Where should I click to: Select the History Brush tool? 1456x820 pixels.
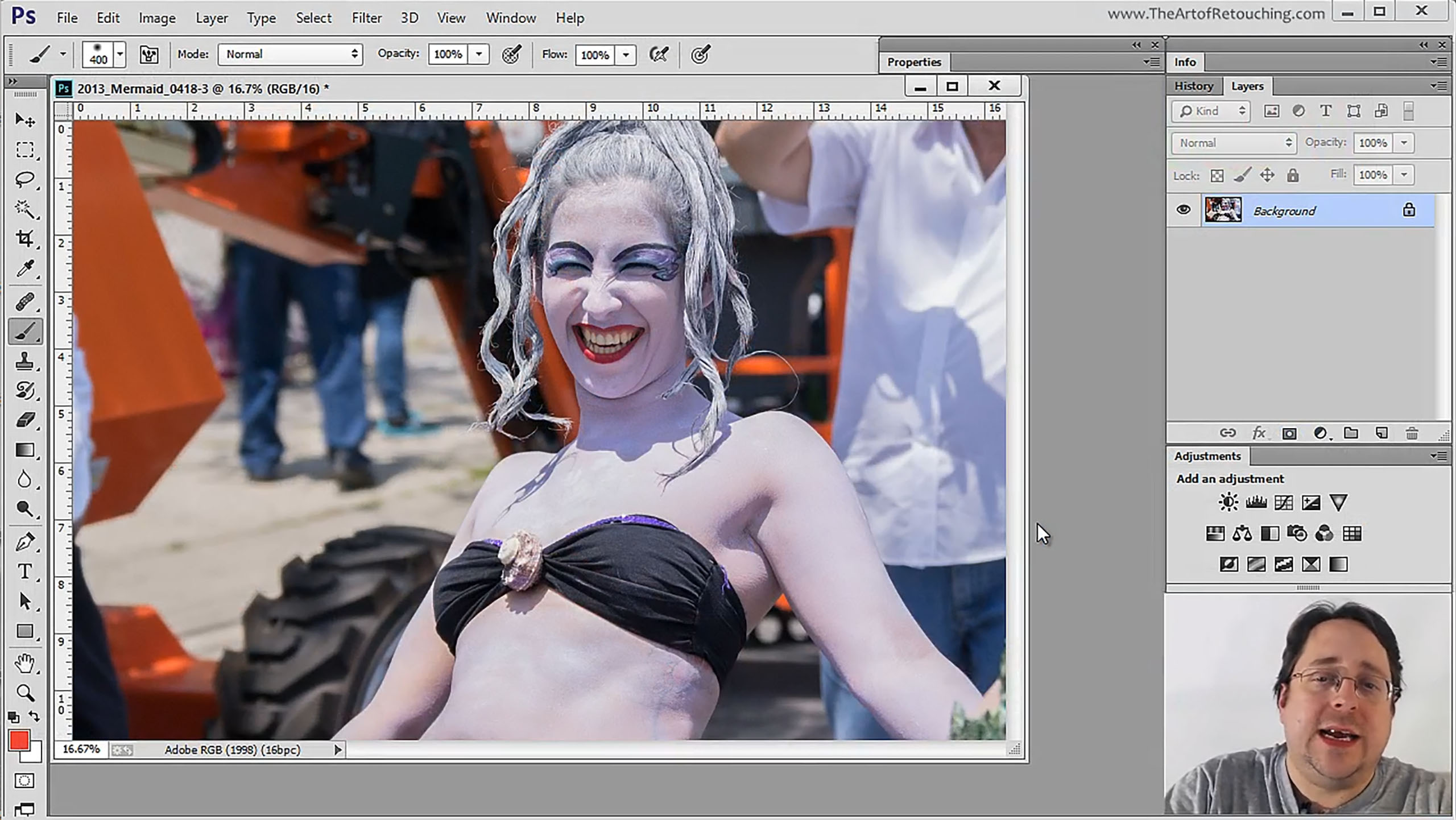pyautogui.click(x=24, y=390)
